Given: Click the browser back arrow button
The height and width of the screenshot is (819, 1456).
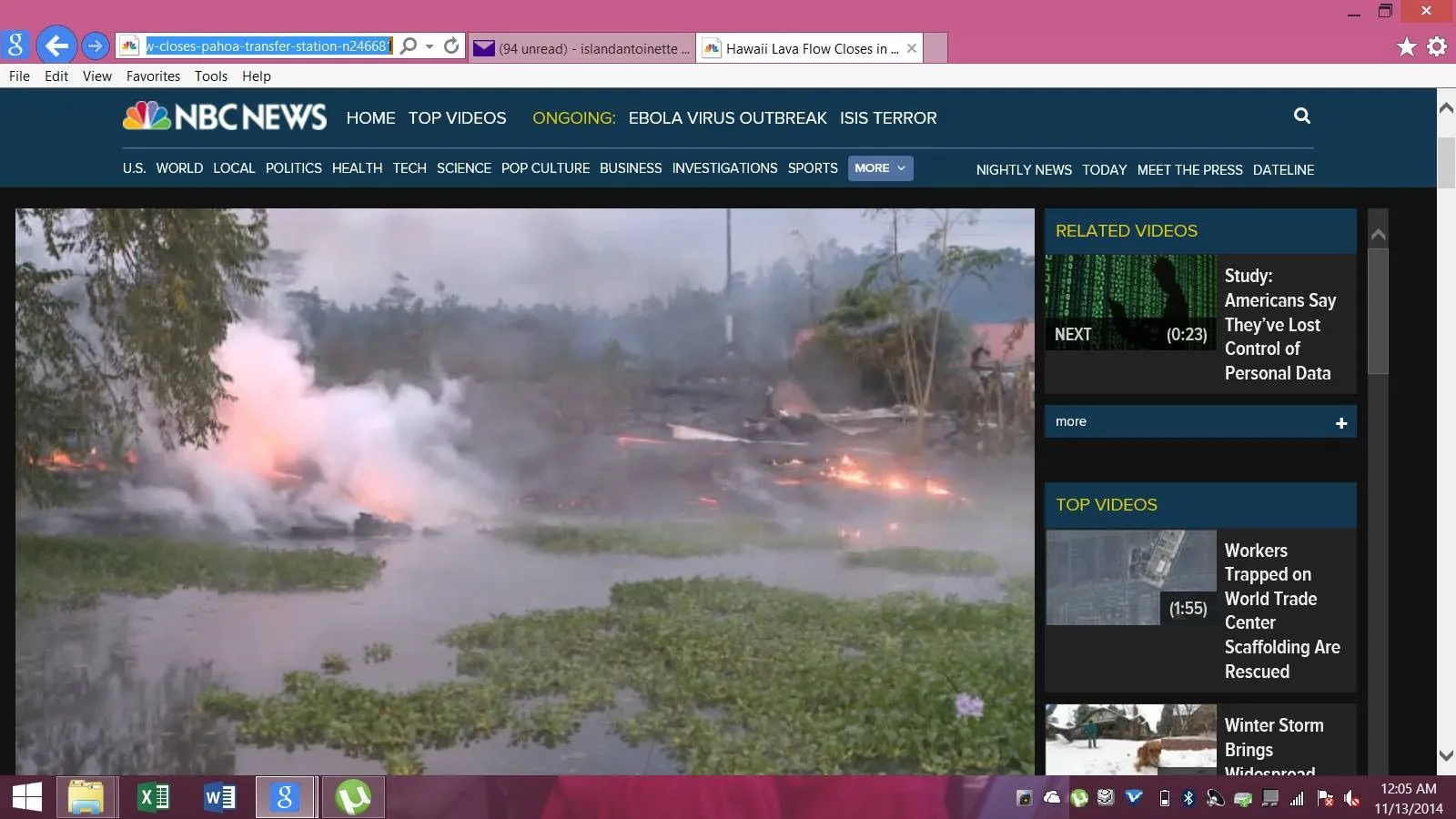Looking at the screenshot, I should tap(56, 45).
